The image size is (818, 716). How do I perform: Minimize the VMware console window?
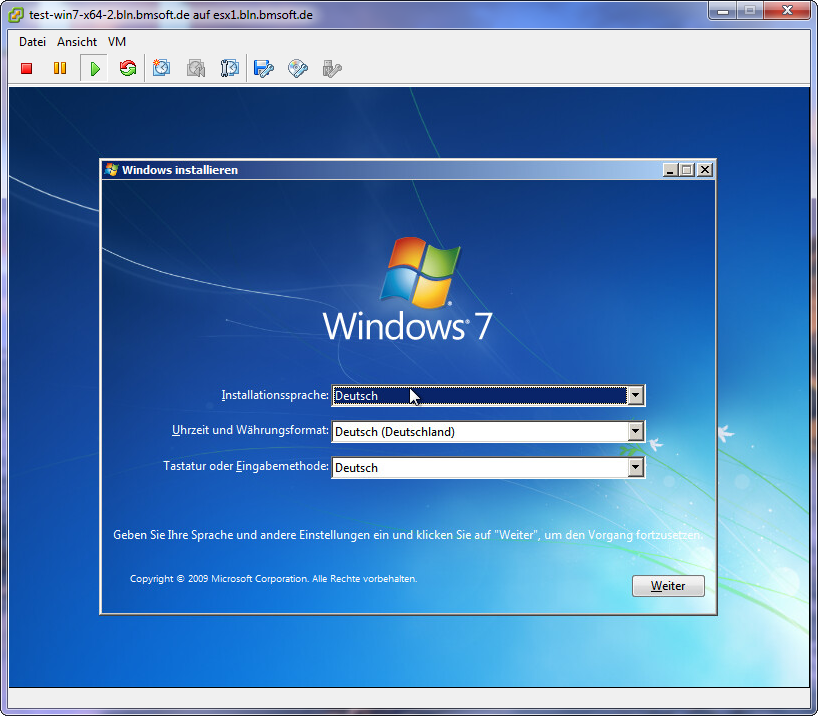coord(723,11)
